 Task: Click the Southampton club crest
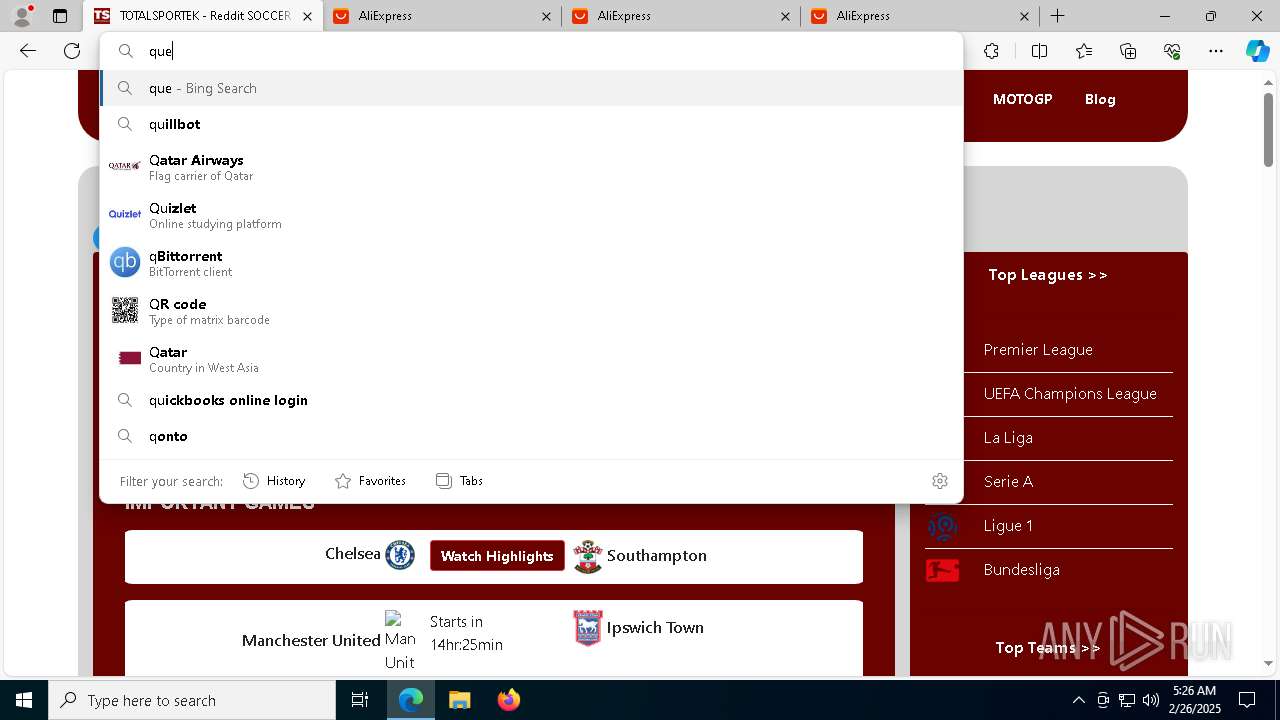tap(588, 556)
